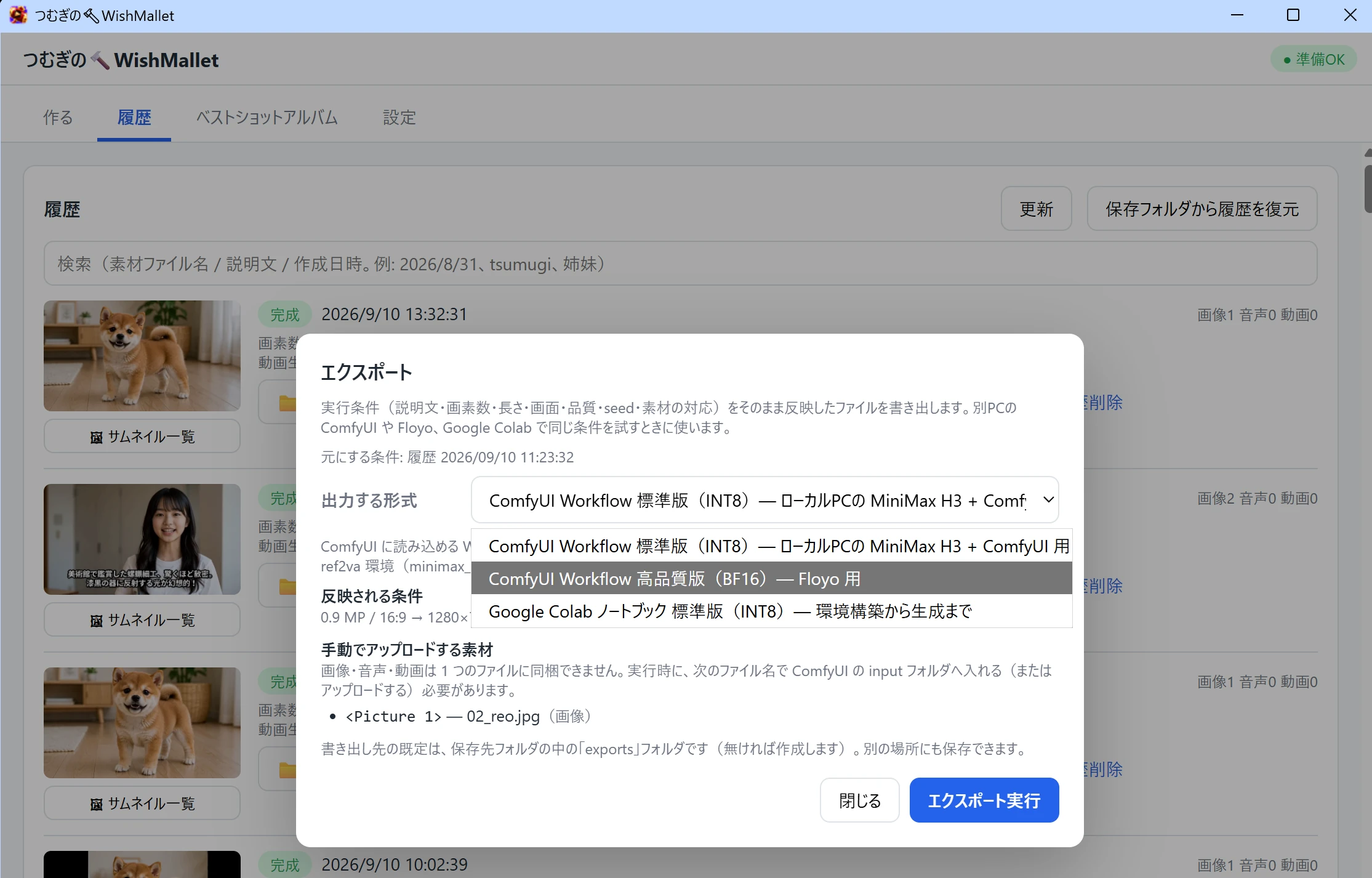This screenshot has width=1372, height=878.
Task: Click the 準備OK status indicator
Action: point(1314,59)
